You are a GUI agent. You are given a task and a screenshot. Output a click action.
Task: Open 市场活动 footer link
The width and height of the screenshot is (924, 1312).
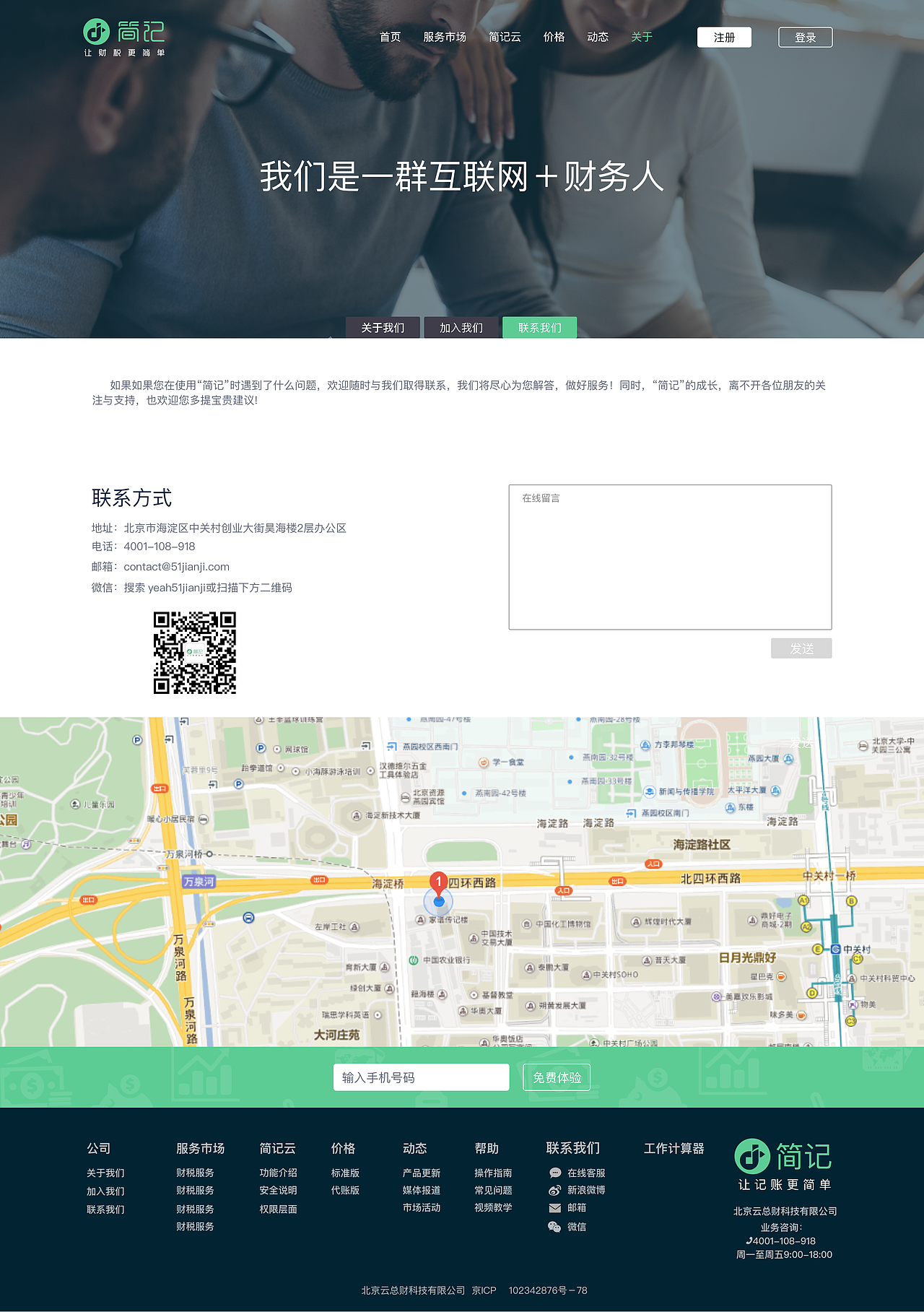pos(422,1207)
